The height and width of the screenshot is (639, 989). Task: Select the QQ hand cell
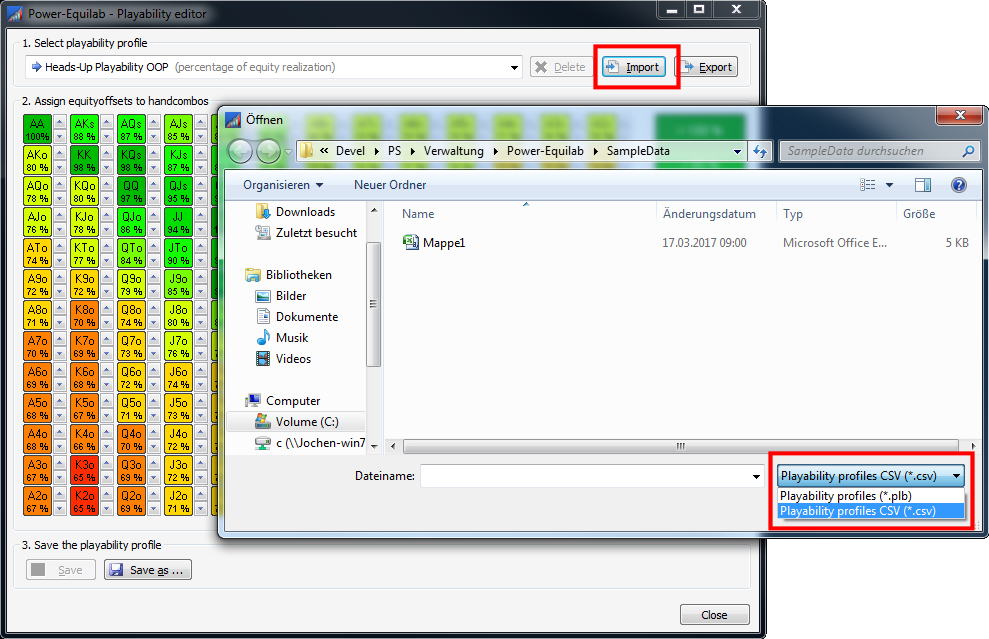point(131,191)
